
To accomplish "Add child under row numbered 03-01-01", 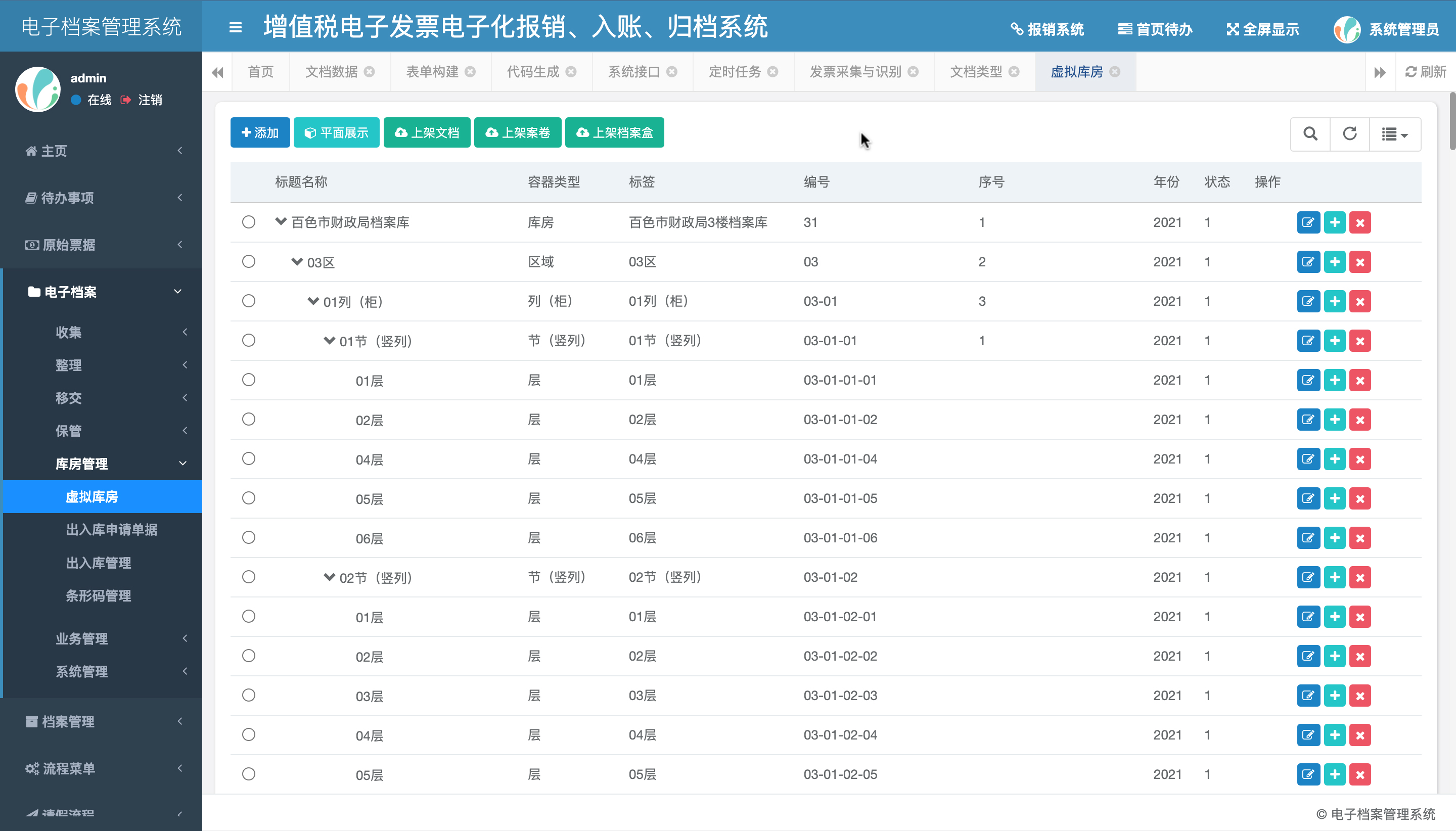I will 1335,341.
